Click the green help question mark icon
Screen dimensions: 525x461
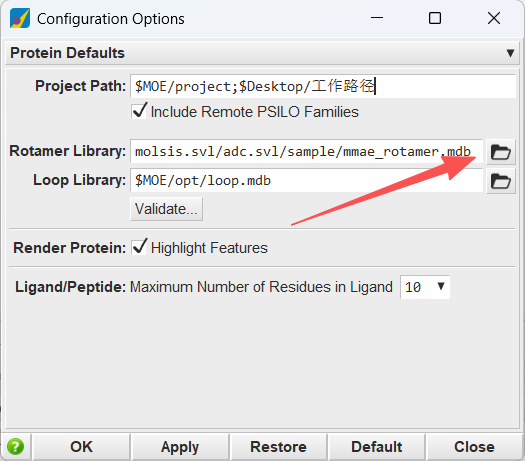[x=15, y=447]
